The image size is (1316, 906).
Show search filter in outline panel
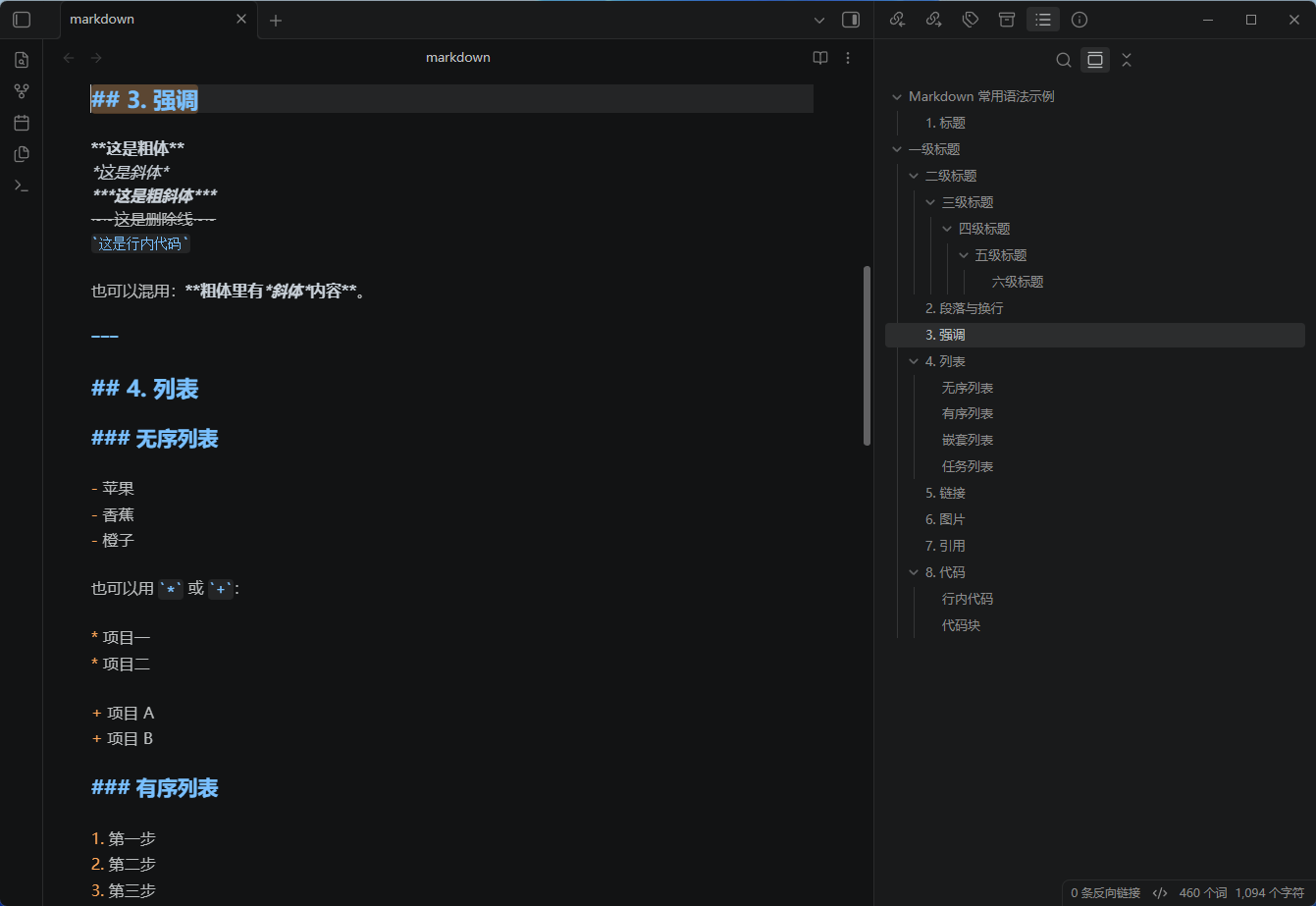point(1064,60)
